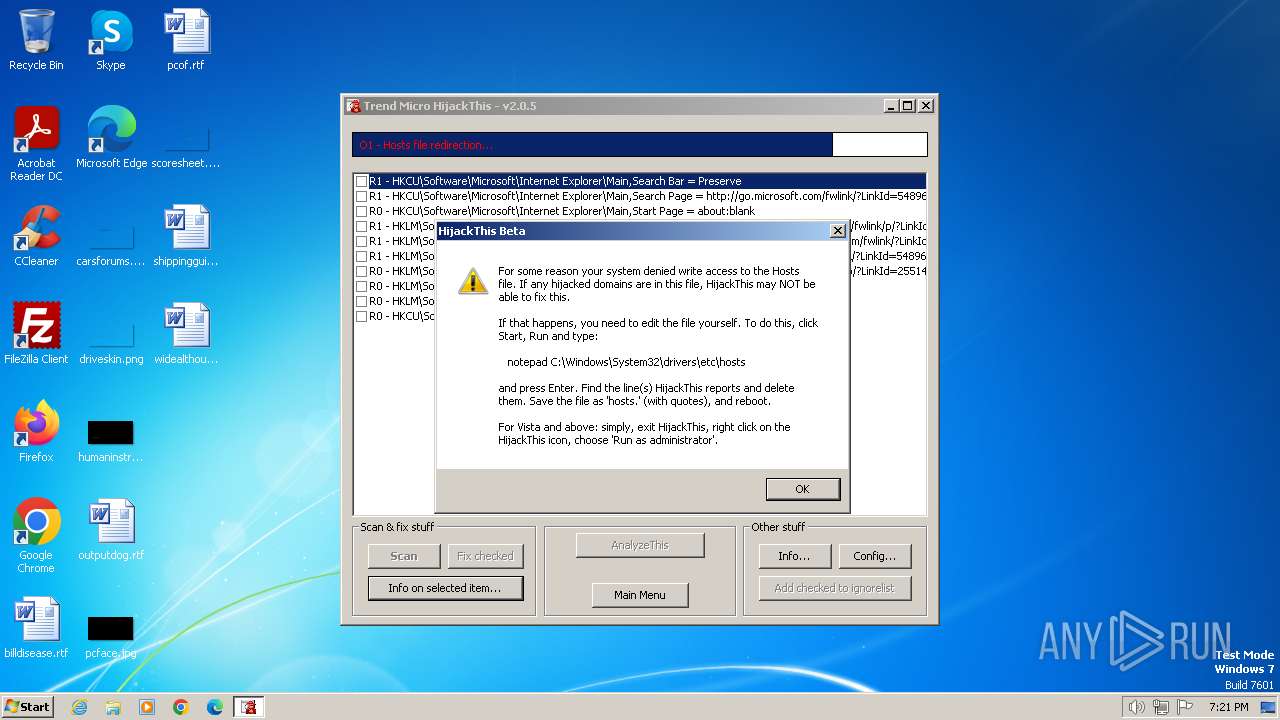Open Internet Explorer from the taskbar

coord(79,707)
